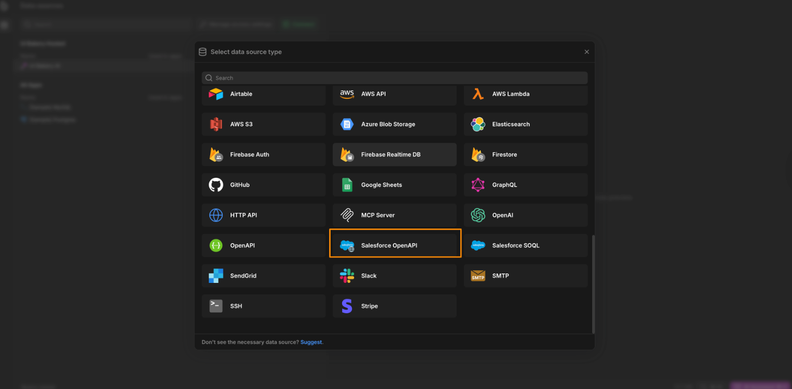Click the Firebase Auth label
The height and width of the screenshot is (389, 792).
pyautogui.click(x=250, y=155)
